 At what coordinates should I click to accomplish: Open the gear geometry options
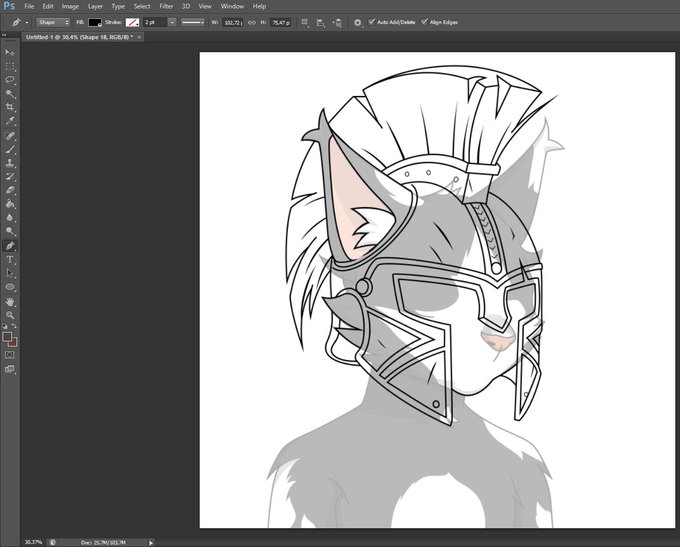point(357,23)
